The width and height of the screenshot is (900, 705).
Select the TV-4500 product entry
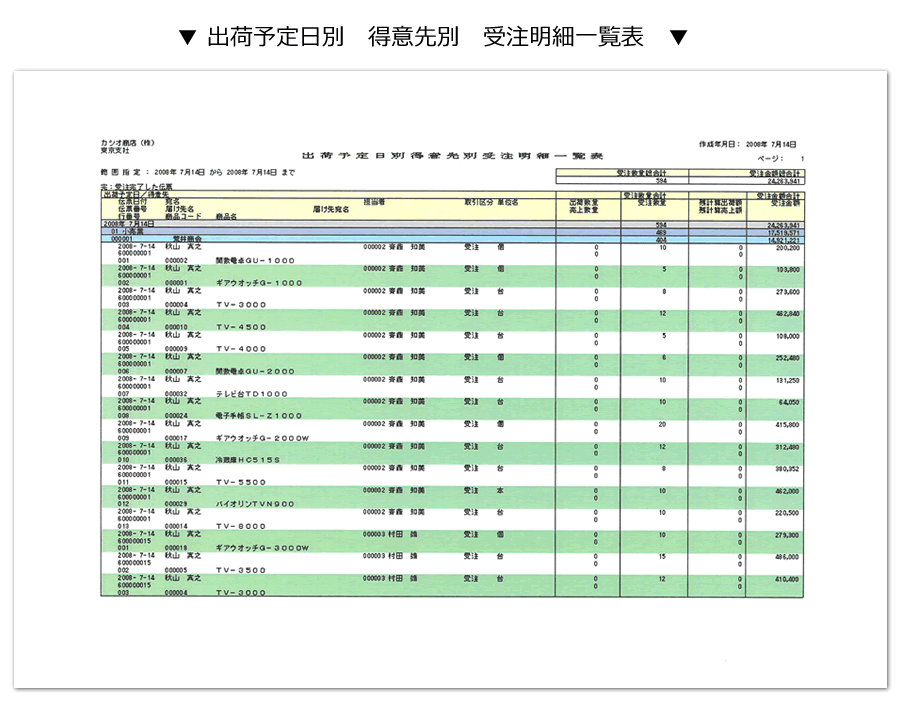click(x=240, y=327)
